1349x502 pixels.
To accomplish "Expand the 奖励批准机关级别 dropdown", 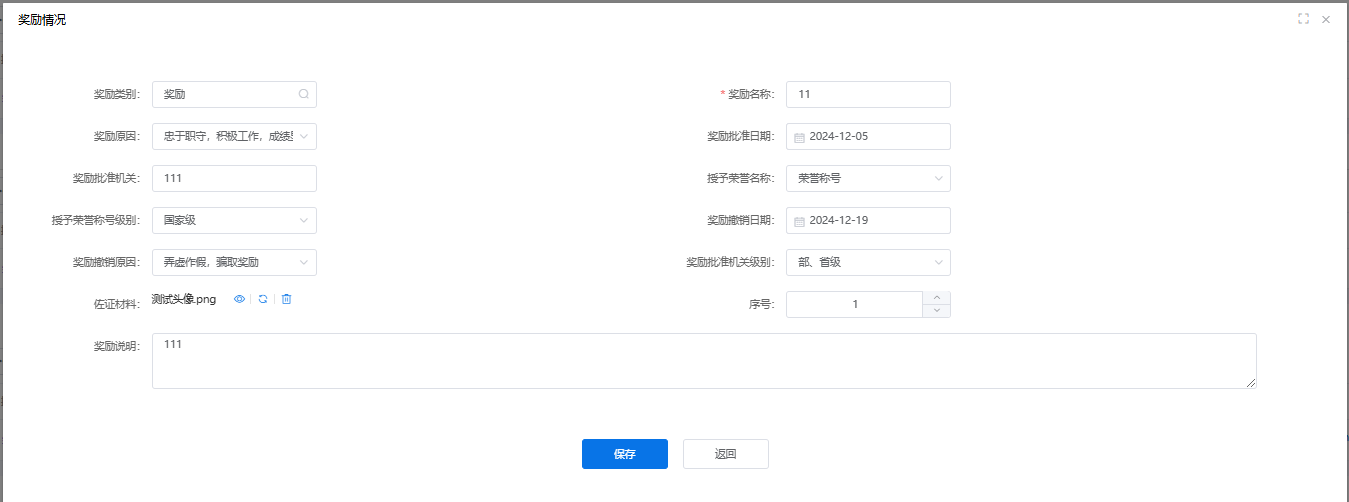I will click(868, 262).
